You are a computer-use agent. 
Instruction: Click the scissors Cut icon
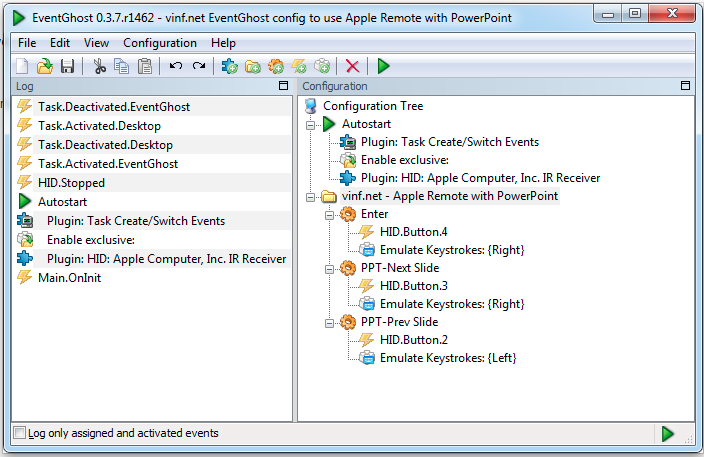click(x=99, y=66)
